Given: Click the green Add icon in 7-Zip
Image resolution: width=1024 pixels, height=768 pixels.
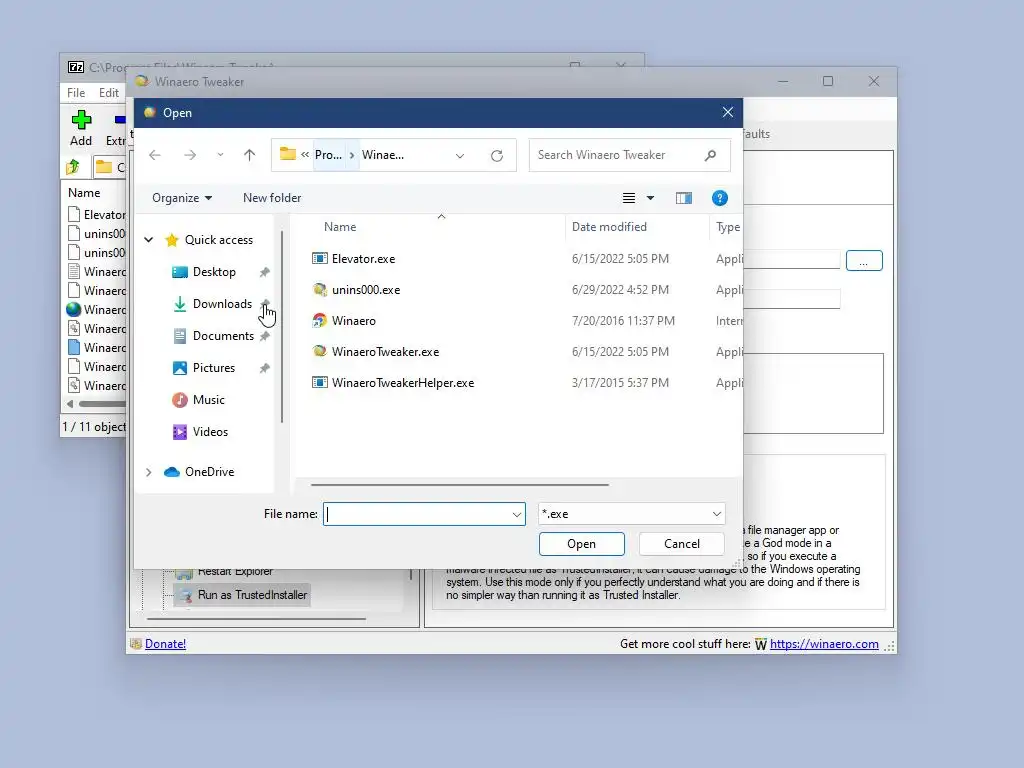Looking at the screenshot, I should tap(81, 120).
